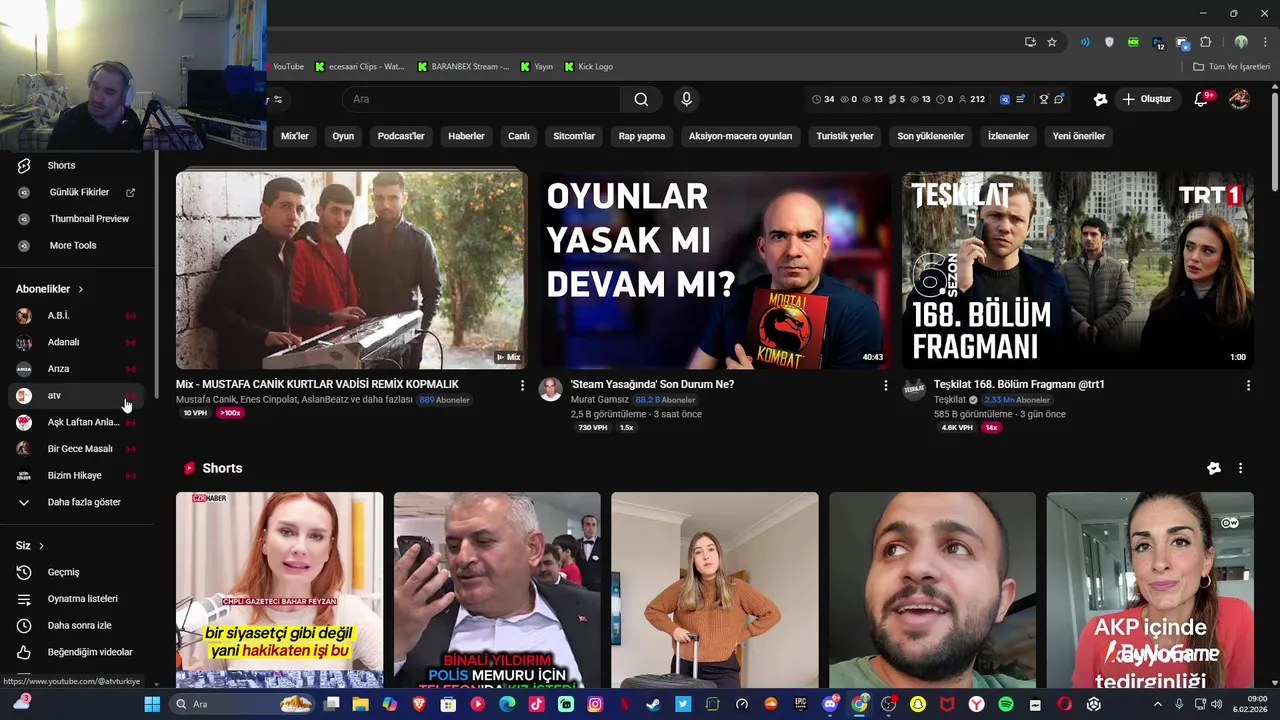The image size is (1280, 720).
Task: Open options menu for Teşkilat 168. Bölüm video
Action: click(x=1248, y=385)
